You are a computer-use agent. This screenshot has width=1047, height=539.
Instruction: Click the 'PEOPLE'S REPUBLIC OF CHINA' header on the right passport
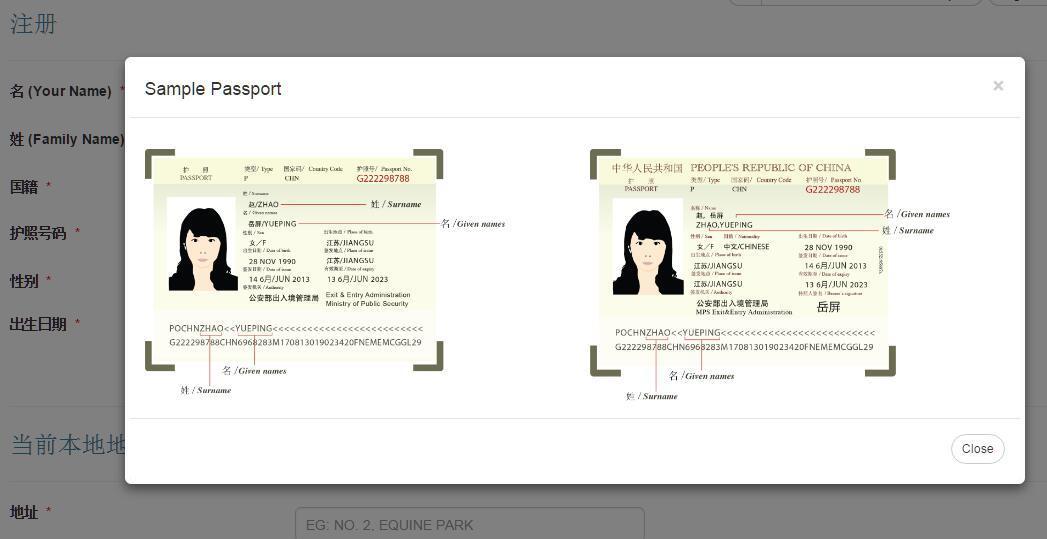point(770,168)
